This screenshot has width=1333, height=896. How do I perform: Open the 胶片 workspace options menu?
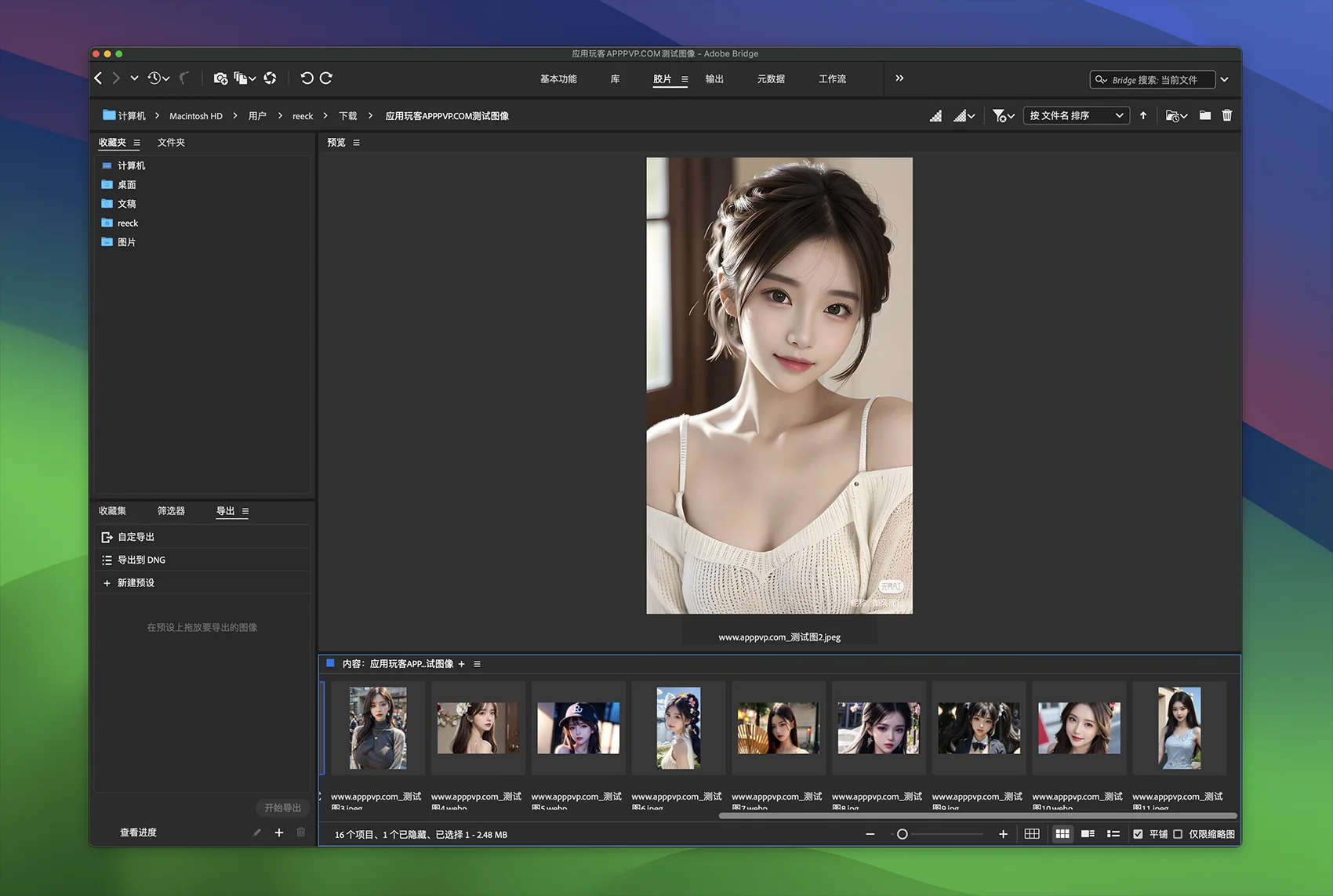tap(685, 79)
